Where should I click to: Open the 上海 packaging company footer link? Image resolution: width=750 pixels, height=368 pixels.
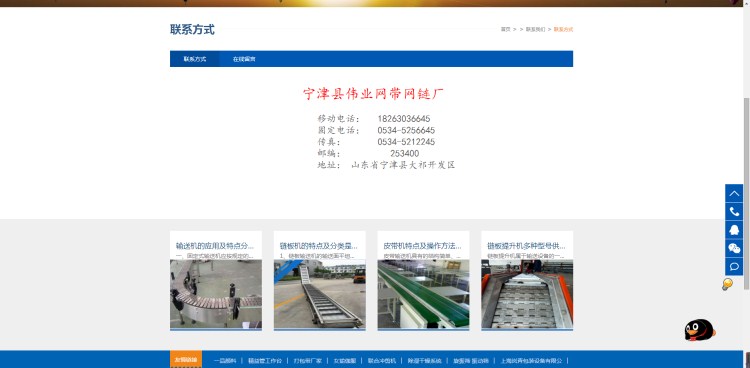(x=531, y=360)
